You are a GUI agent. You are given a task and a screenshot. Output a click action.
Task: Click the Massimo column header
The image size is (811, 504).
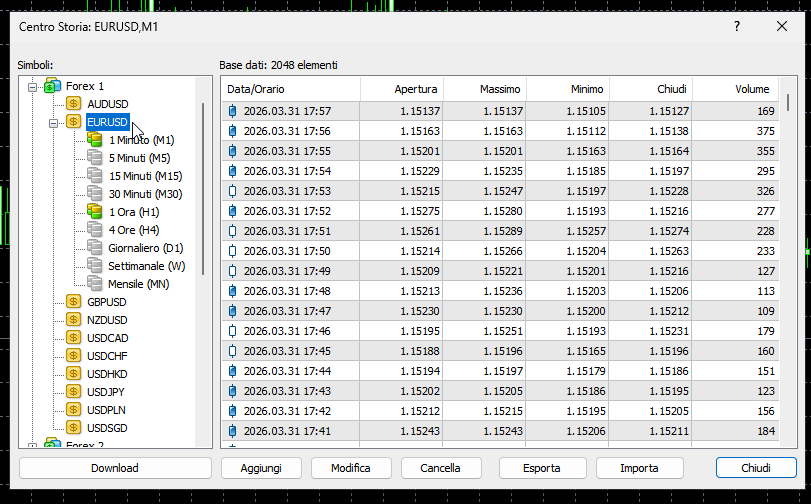(485, 89)
